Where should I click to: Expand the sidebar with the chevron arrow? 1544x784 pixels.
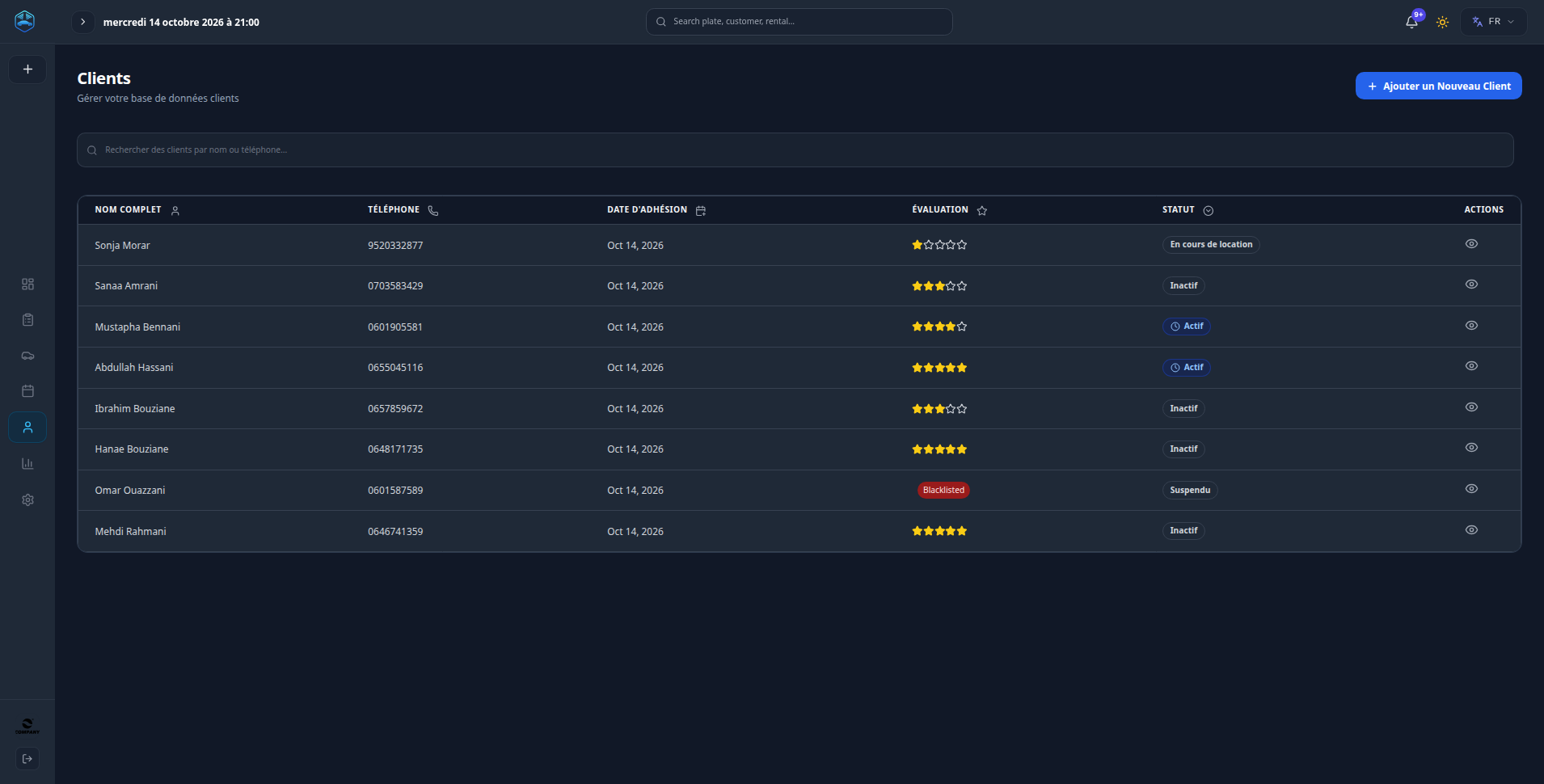tap(82, 22)
